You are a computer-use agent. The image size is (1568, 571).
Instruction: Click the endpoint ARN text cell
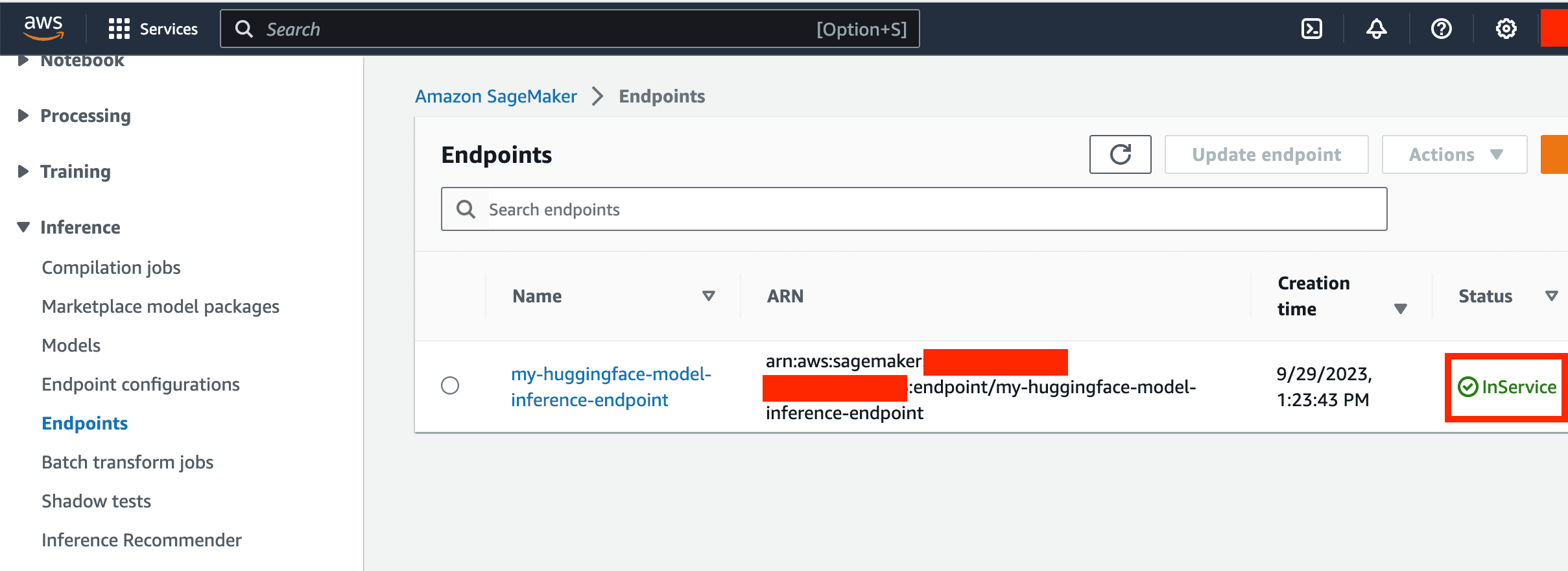pyautogui.click(x=980, y=387)
